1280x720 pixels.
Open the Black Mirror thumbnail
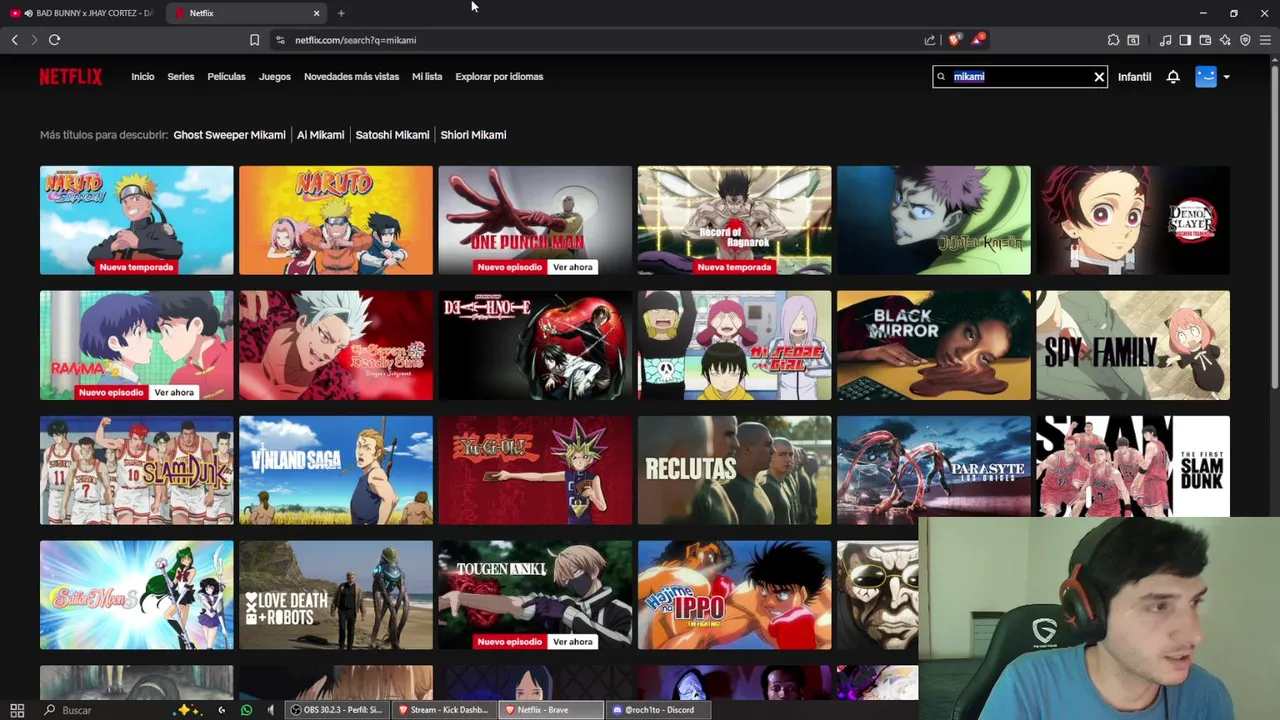click(x=933, y=345)
